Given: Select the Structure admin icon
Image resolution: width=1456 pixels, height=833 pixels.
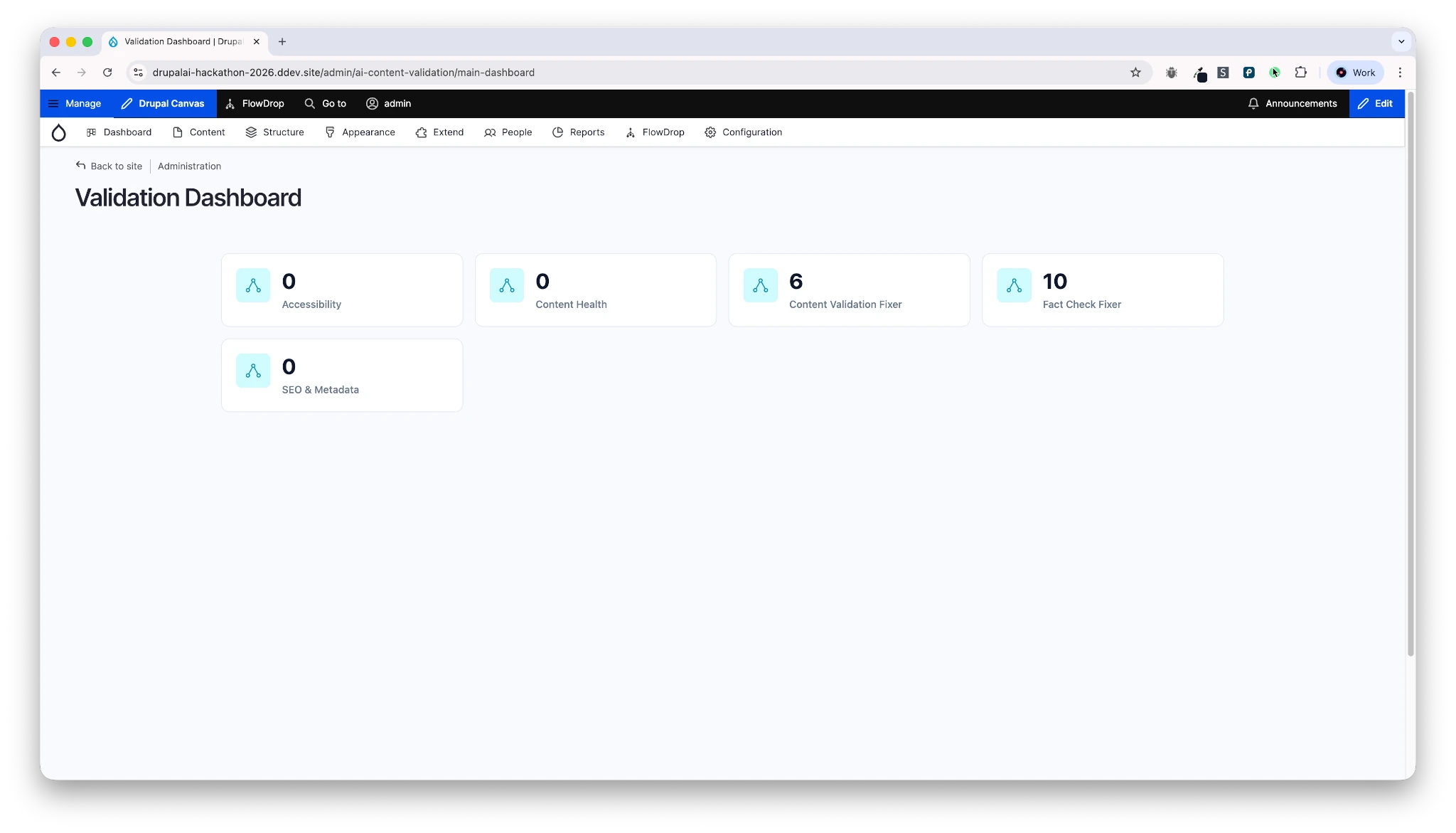Looking at the screenshot, I should pyautogui.click(x=251, y=132).
